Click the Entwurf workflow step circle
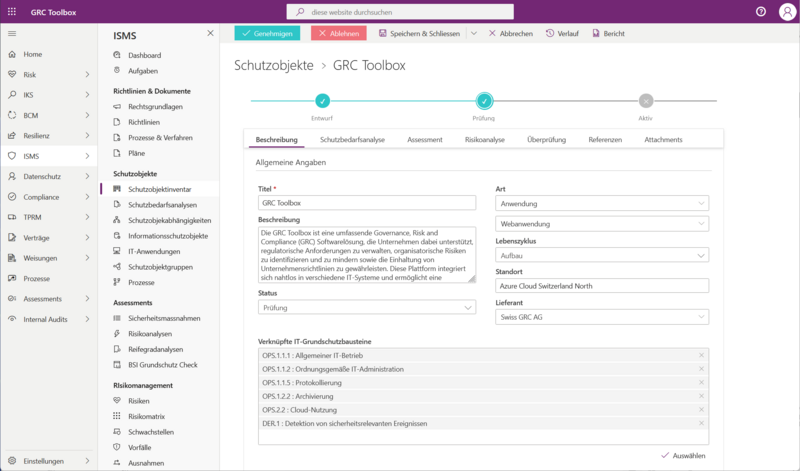 322,100
